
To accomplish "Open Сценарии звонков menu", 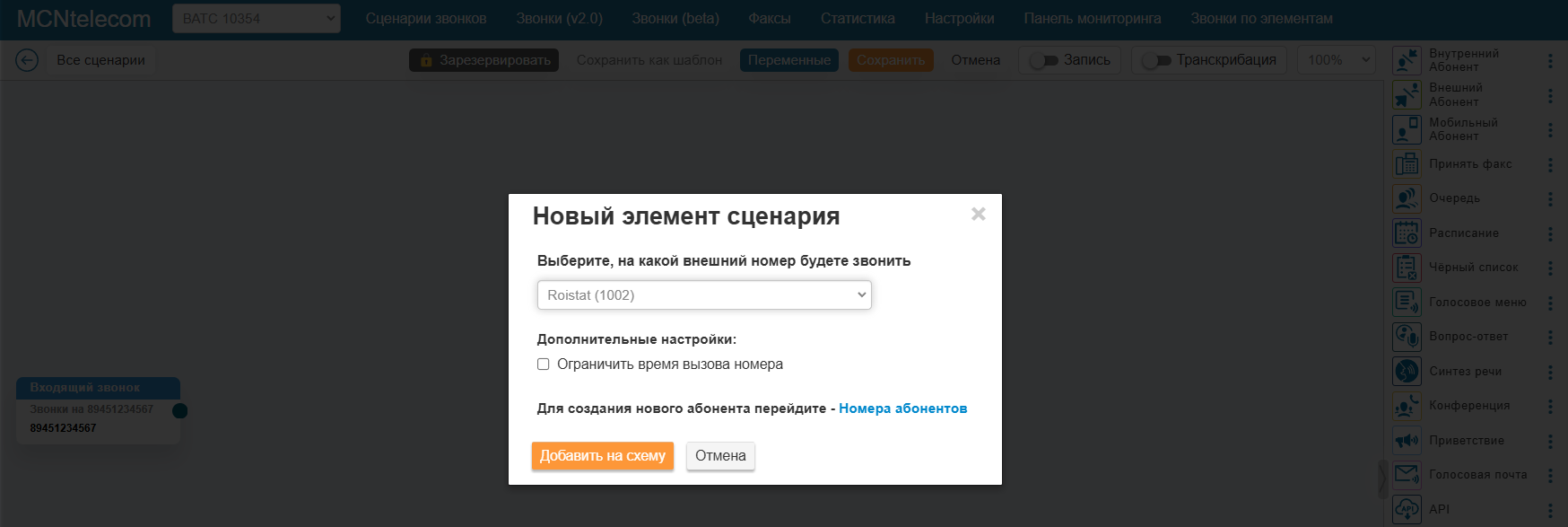I will (x=426, y=19).
